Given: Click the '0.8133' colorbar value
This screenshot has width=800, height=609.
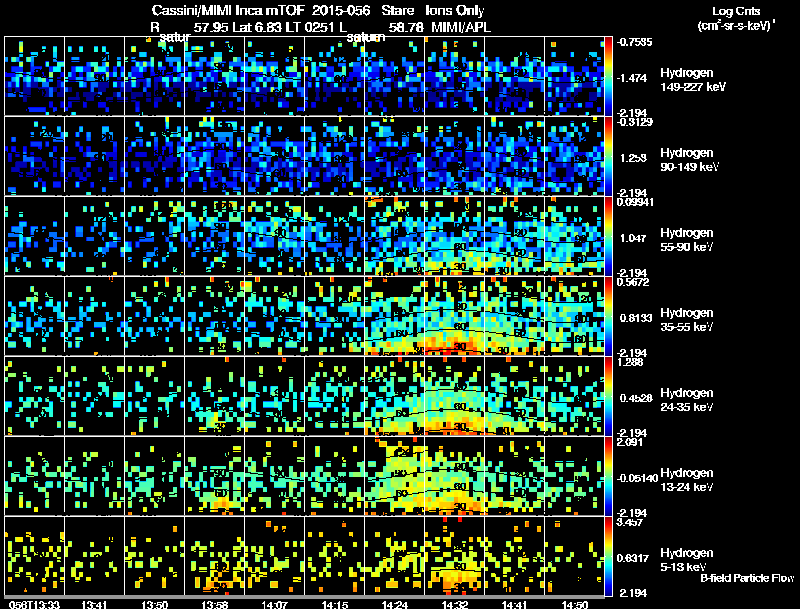Looking at the screenshot, I should [636, 318].
